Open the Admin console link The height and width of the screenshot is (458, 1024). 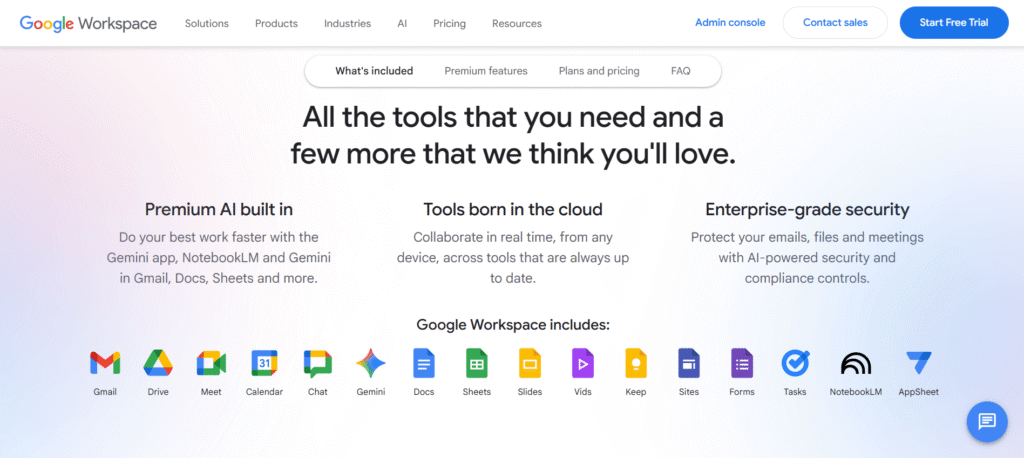coord(730,22)
